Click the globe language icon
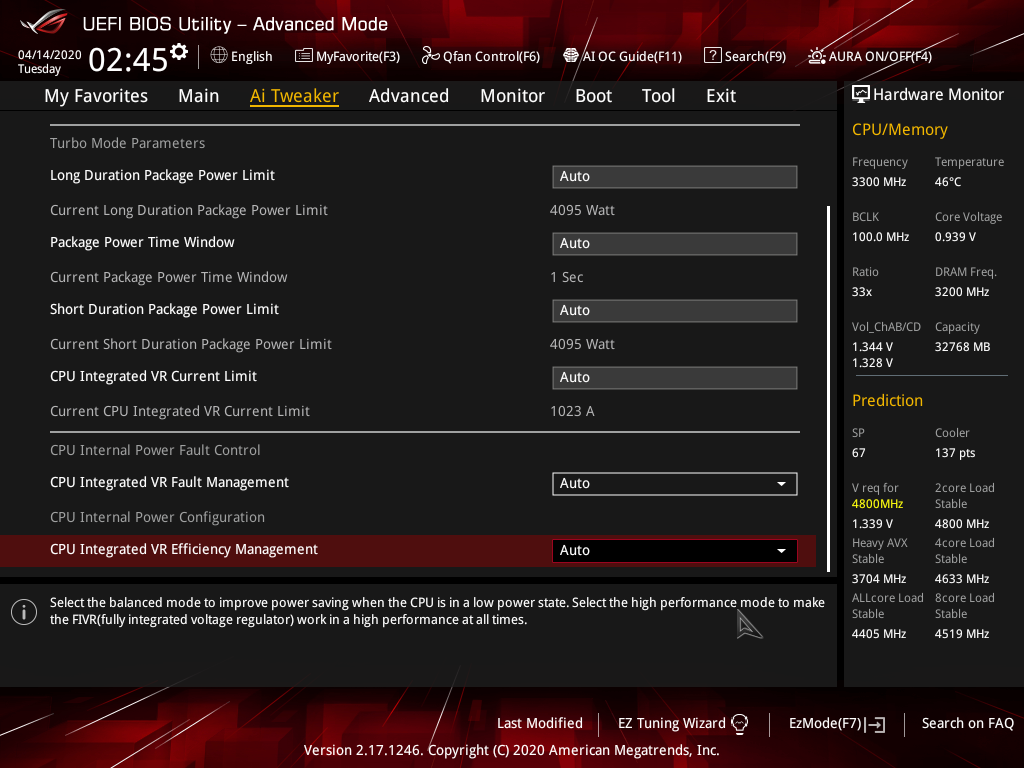 [219, 56]
